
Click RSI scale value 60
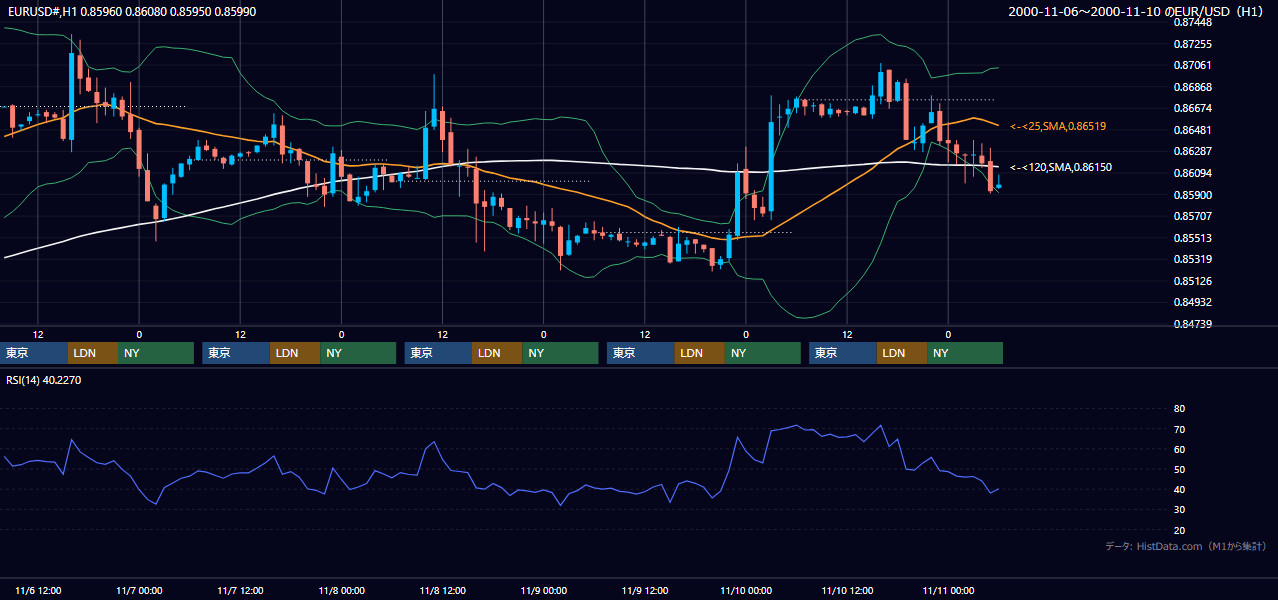[1179, 449]
